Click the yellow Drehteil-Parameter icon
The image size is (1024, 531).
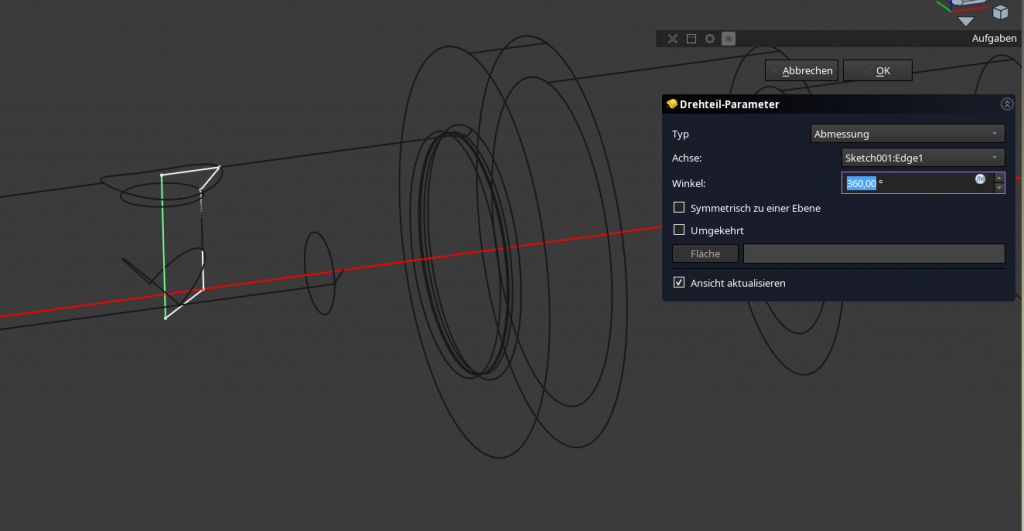coord(672,104)
